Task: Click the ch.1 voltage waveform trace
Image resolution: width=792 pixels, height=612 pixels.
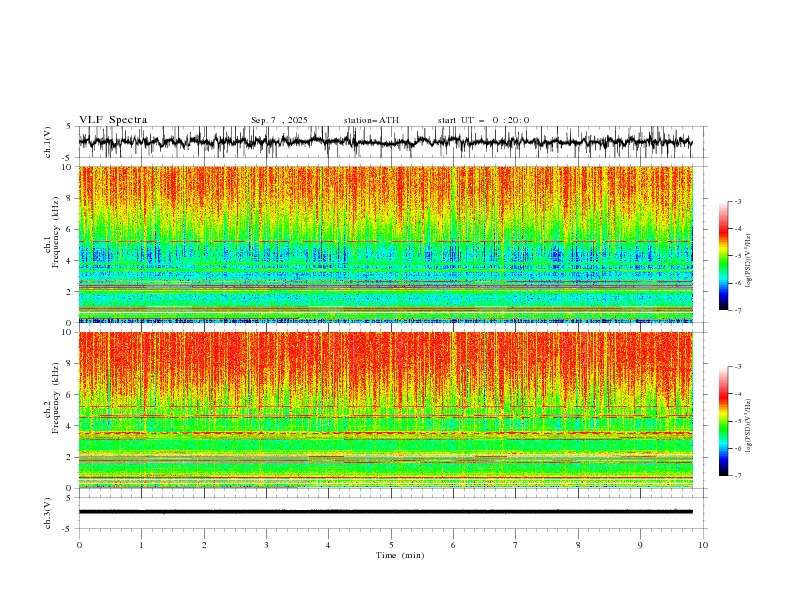Action: point(385,141)
